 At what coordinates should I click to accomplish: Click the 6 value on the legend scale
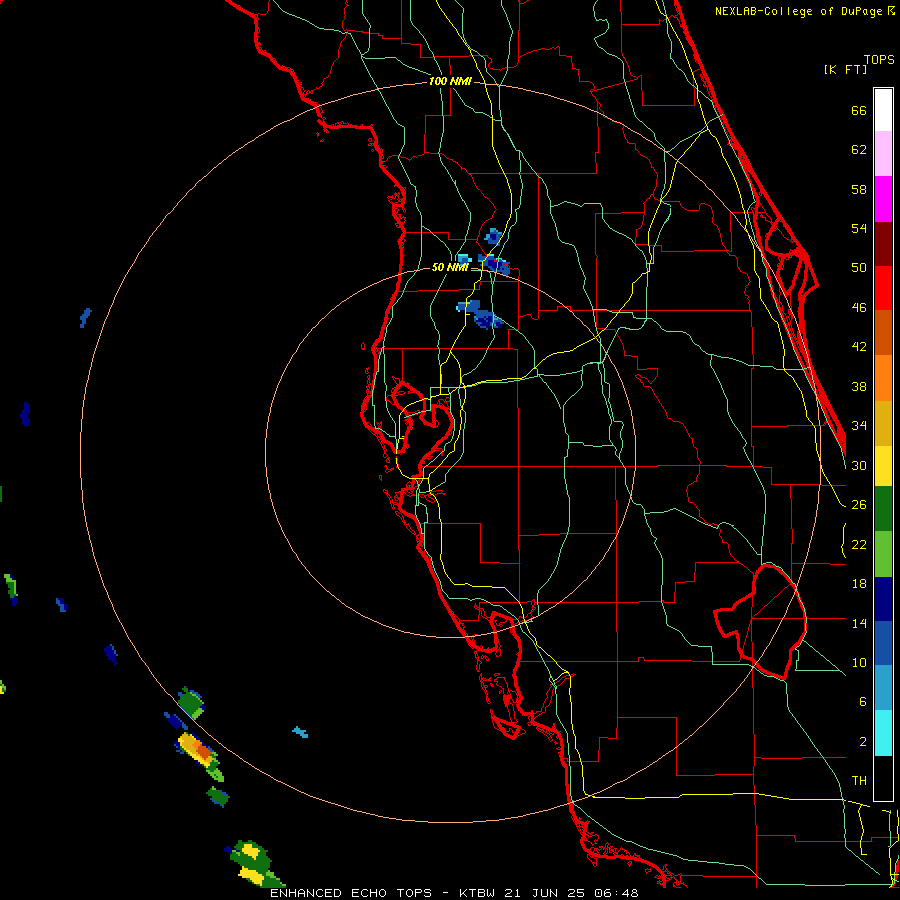tap(862, 701)
